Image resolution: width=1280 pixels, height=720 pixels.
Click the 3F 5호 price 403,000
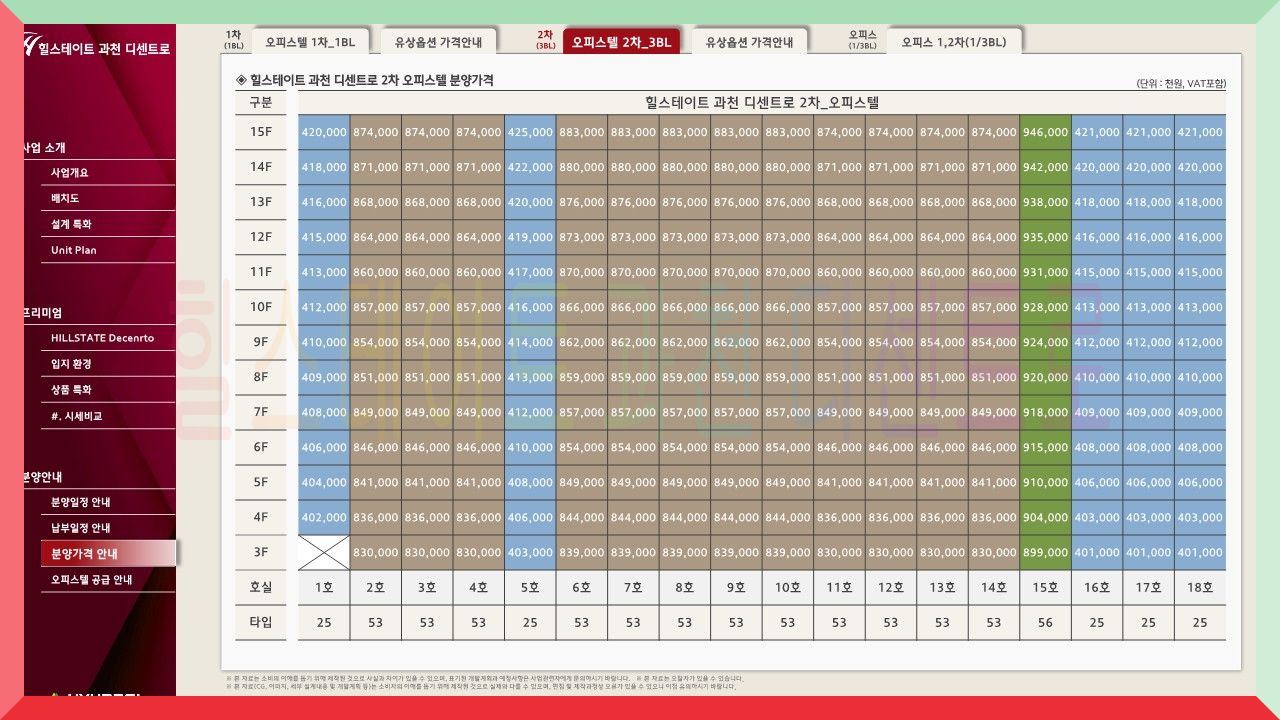coord(530,552)
